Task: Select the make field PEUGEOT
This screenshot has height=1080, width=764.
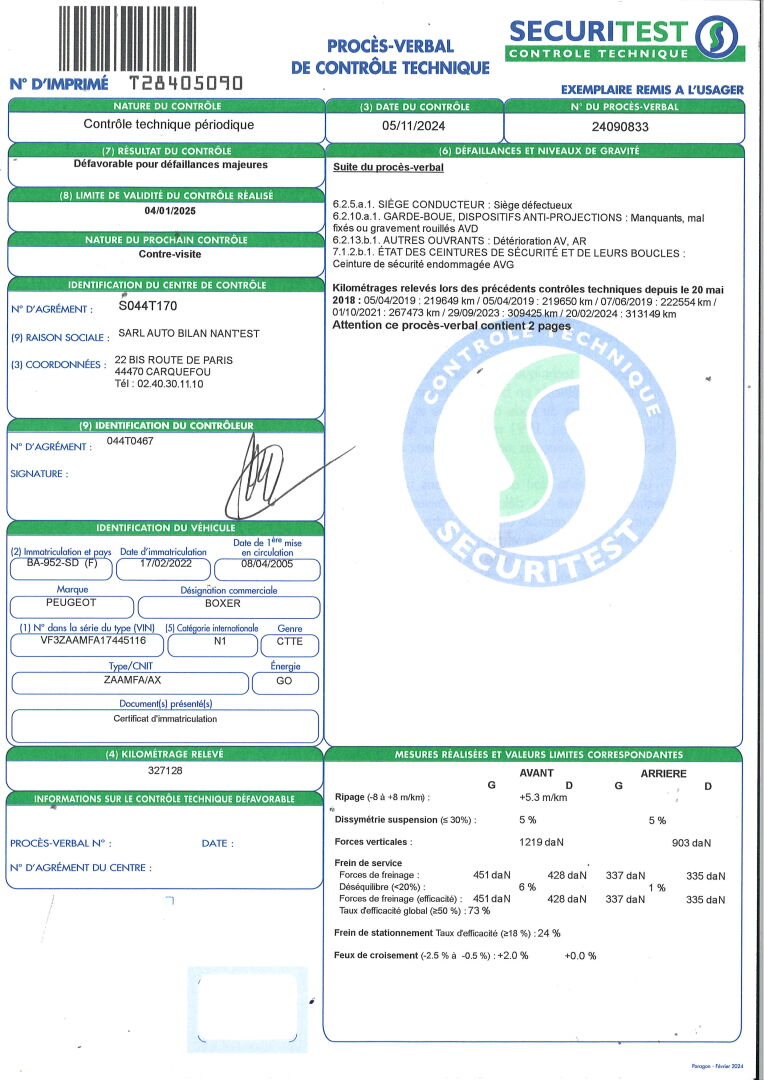Action: tap(72, 603)
